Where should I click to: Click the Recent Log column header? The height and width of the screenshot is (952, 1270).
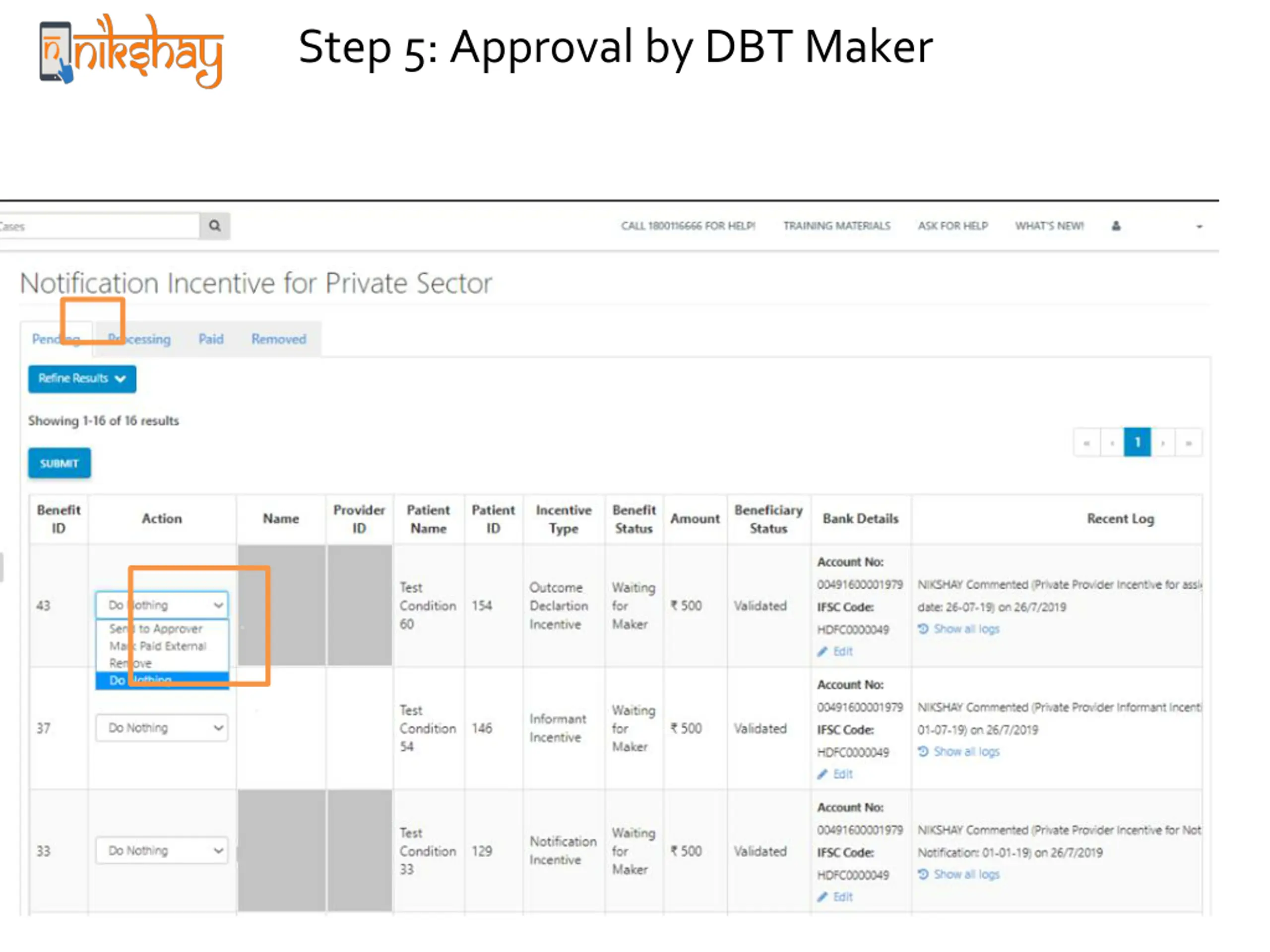(1120, 519)
